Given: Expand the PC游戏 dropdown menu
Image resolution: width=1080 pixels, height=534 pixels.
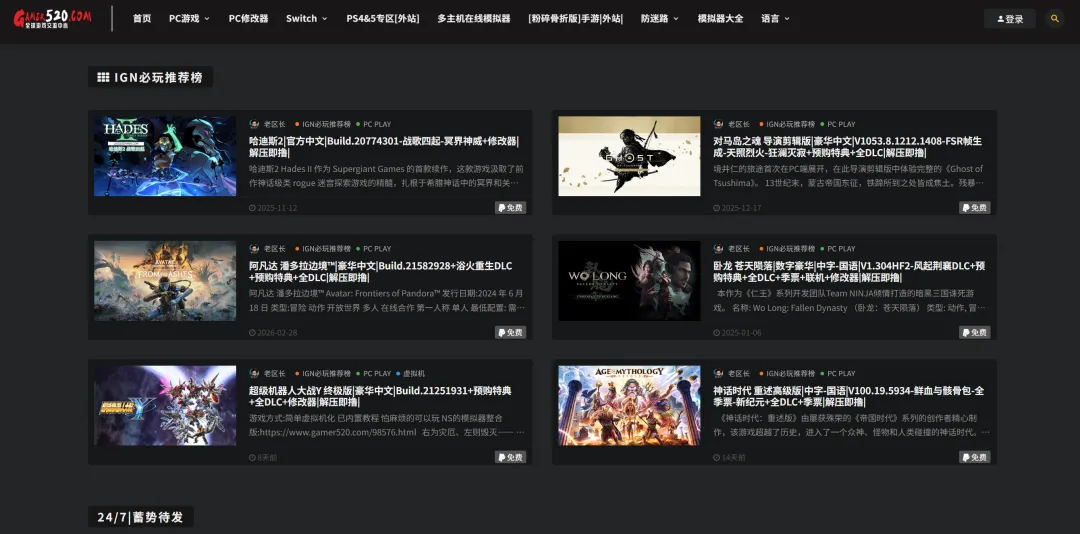Looking at the screenshot, I should pos(189,19).
